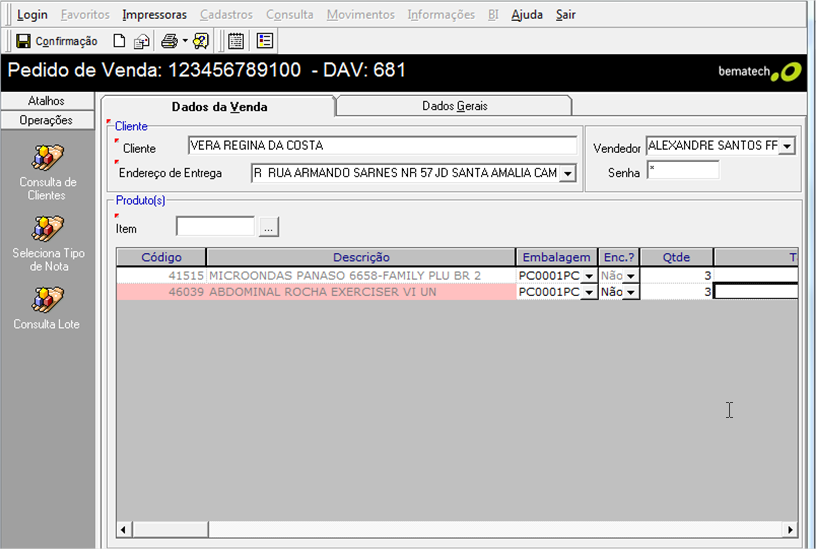Image resolution: width=816 pixels, height=549 pixels.
Task: Open Enc.? dropdown for ABDOMINAL row
Action: (x=630, y=292)
